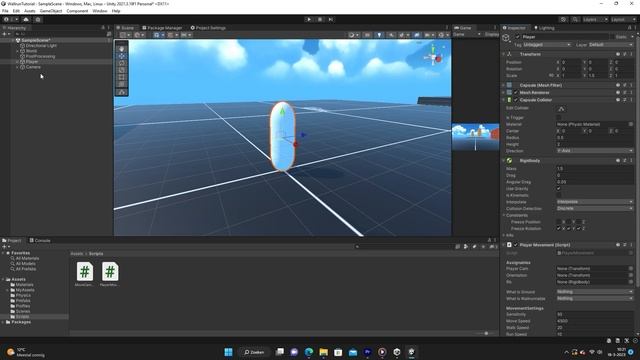Open the version control icon
This screenshot has height=360, width=640.
click(38, 19)
